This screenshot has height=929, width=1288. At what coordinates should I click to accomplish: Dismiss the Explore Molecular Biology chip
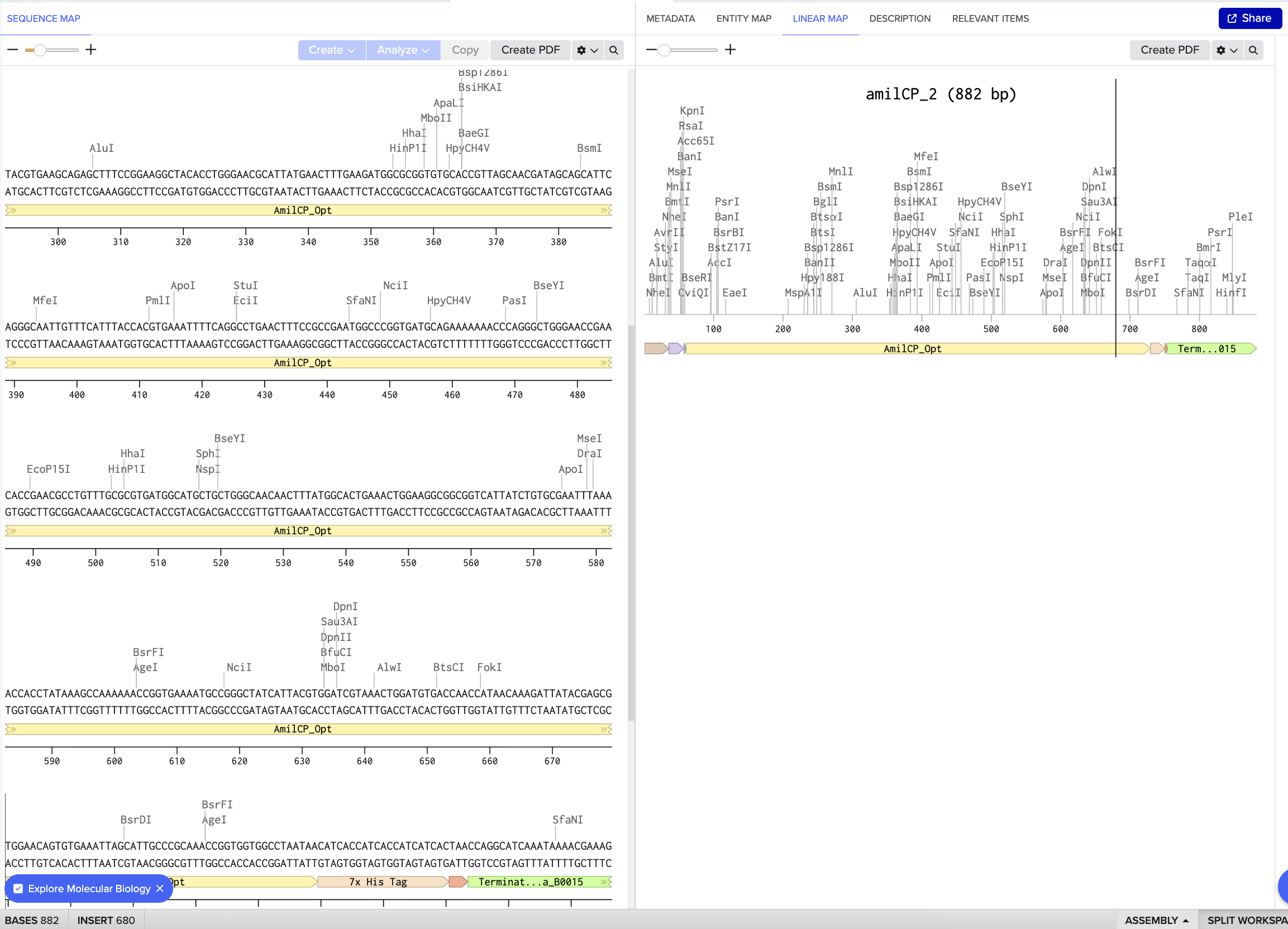tap(160, 888)
